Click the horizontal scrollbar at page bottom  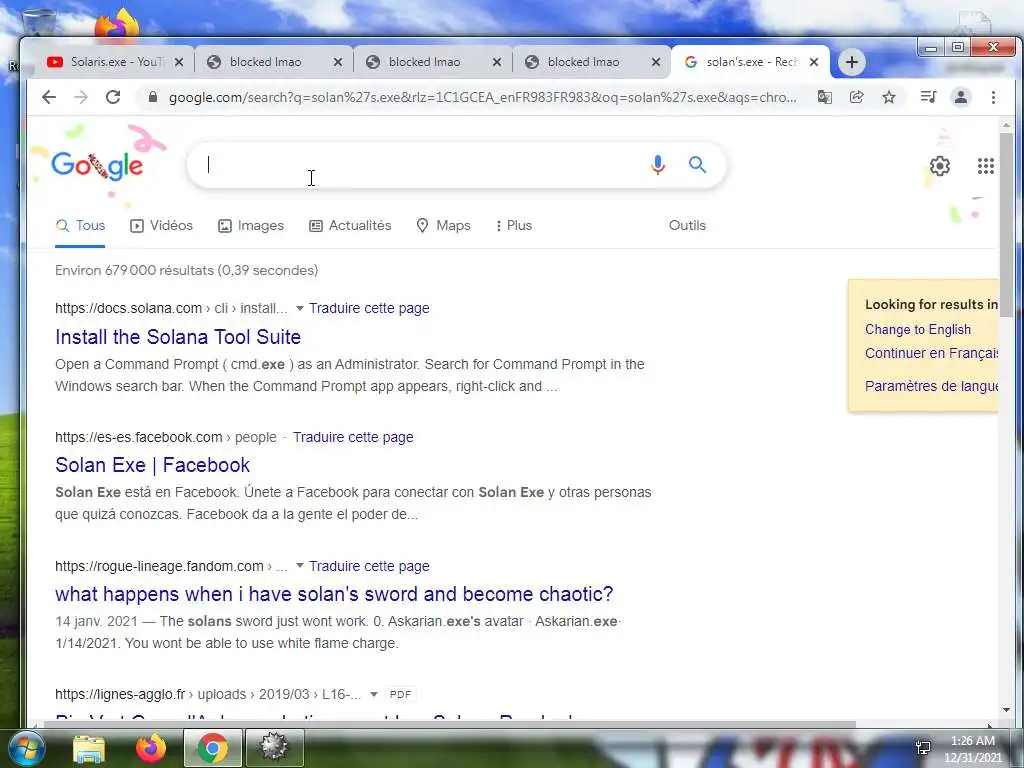[449, 724]
